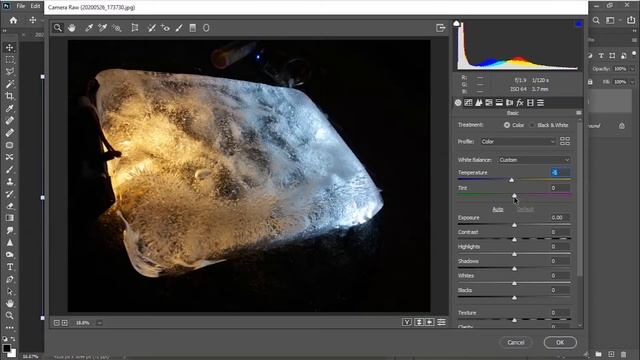Select Photoshop Type tool in left toolbar
Image resolution: width=640 pixels, height=360 pixels.
(x=9, y=267)
